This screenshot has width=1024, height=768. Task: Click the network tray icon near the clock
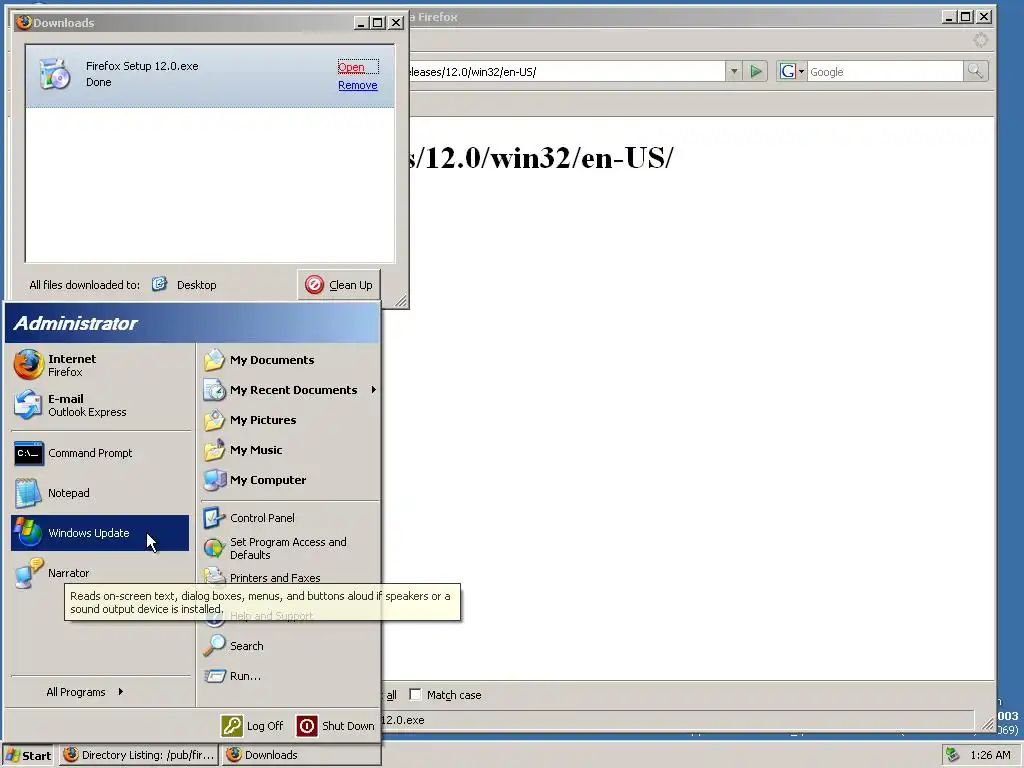coord(952,755)
